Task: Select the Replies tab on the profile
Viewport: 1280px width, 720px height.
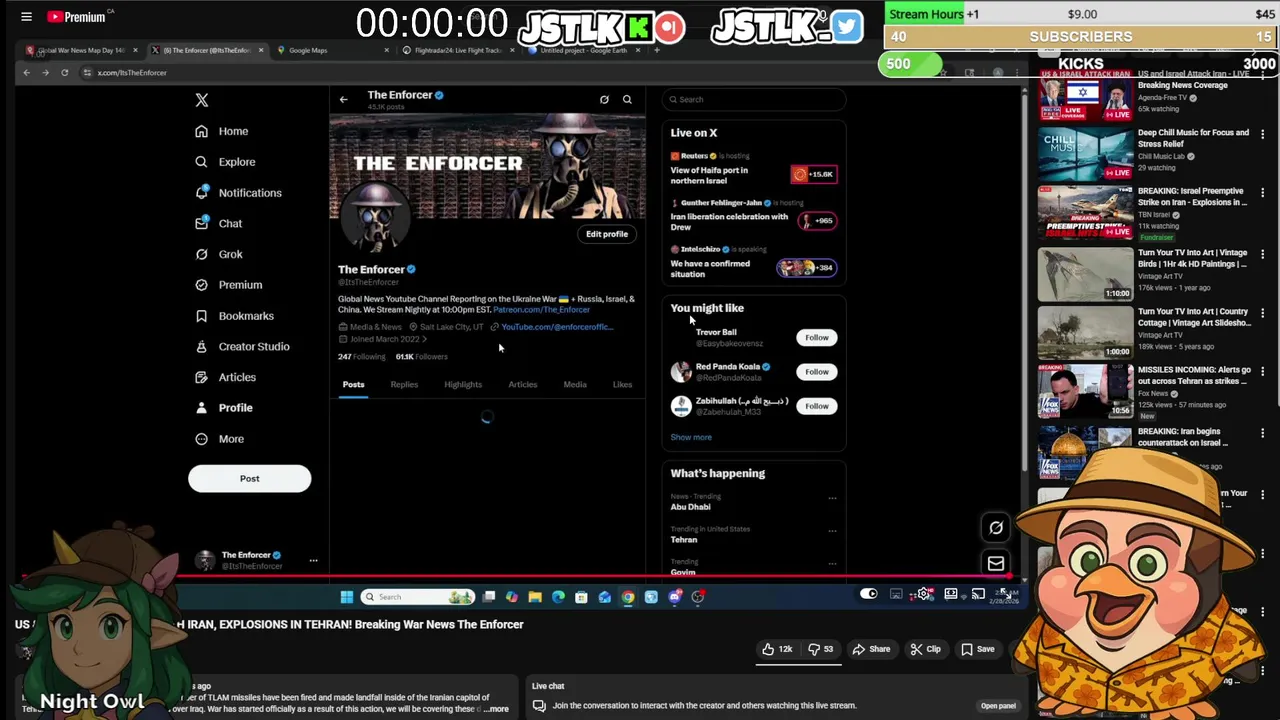Action: [404, 385]
